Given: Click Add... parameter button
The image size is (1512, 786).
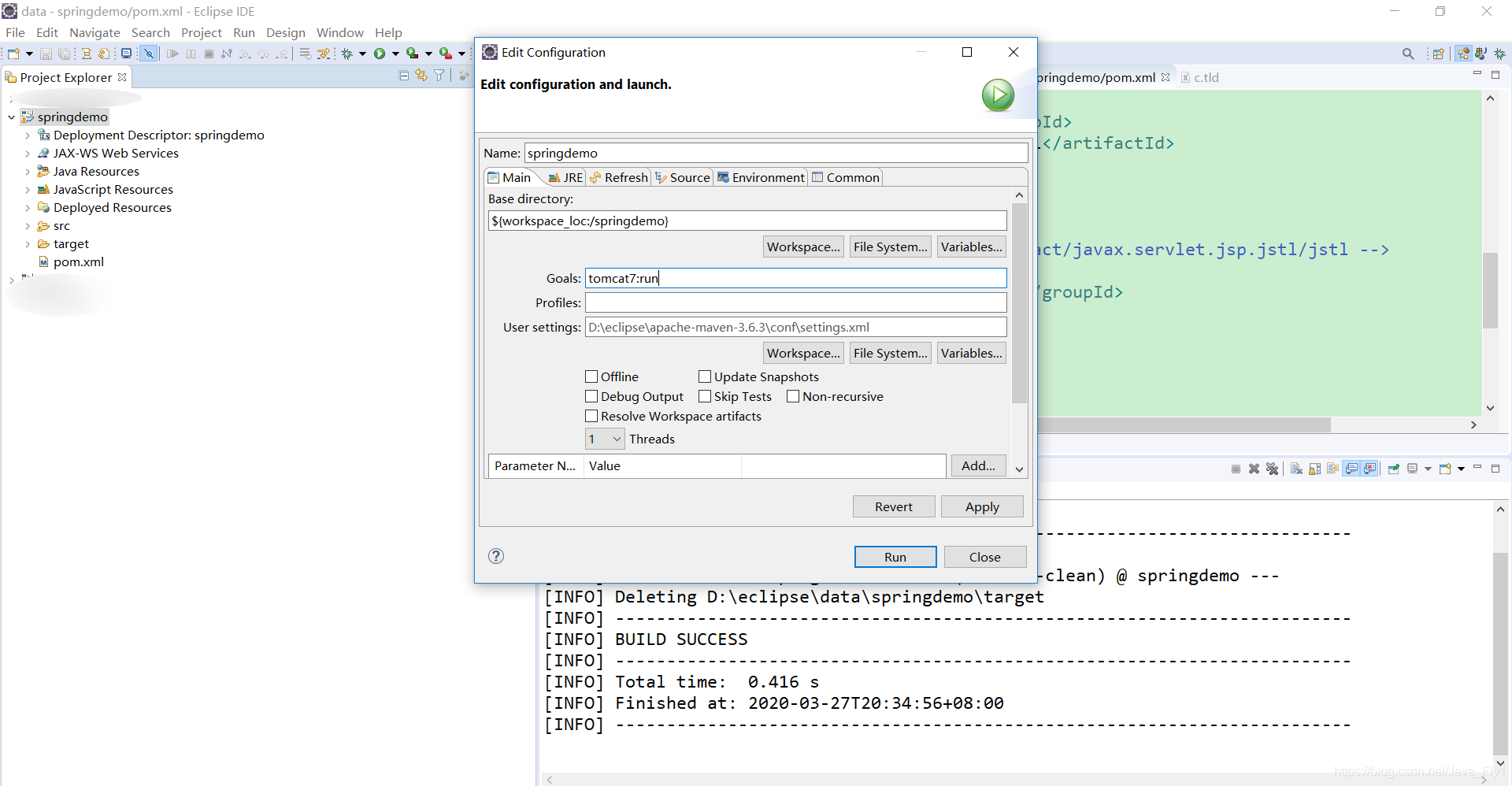Looking at the screenshot, I should click(x=978, y=465).
